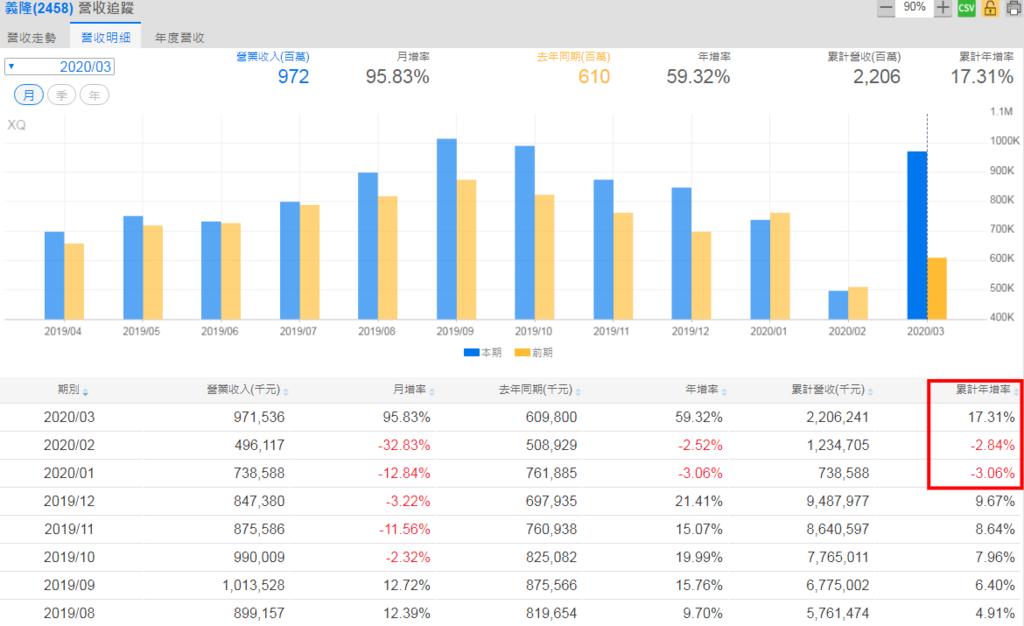Switch to the 營收明細 tab

[x=105, y=38]
